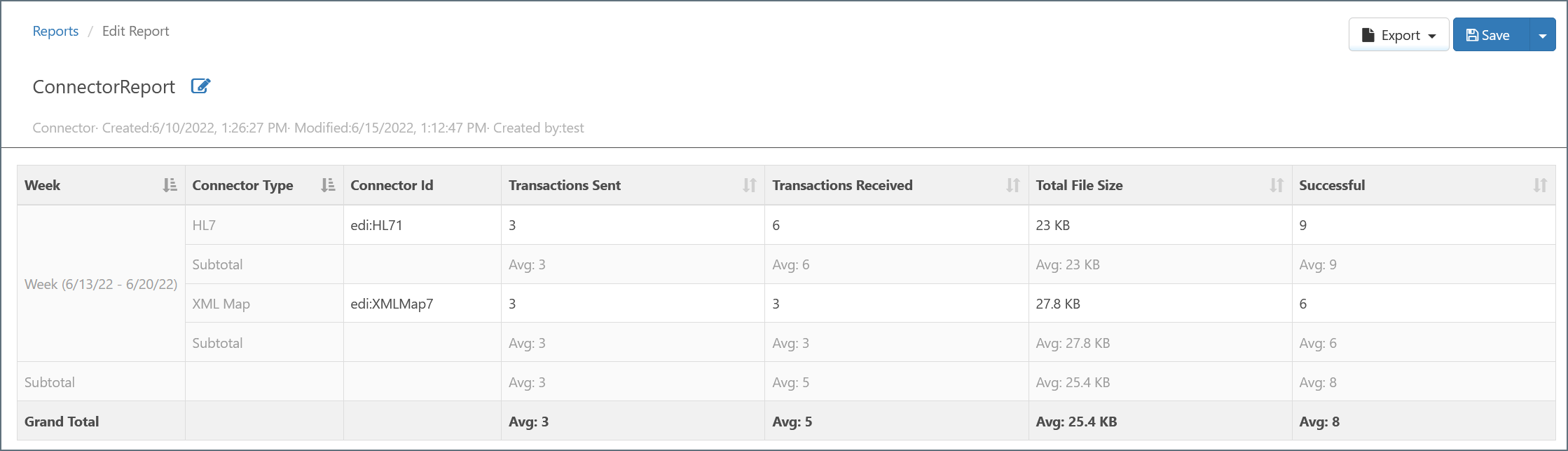Click the HL7 connector type cell
The width and height of the screenshot is (1568, 451).
pyautogui.click(x=264, y=225)
